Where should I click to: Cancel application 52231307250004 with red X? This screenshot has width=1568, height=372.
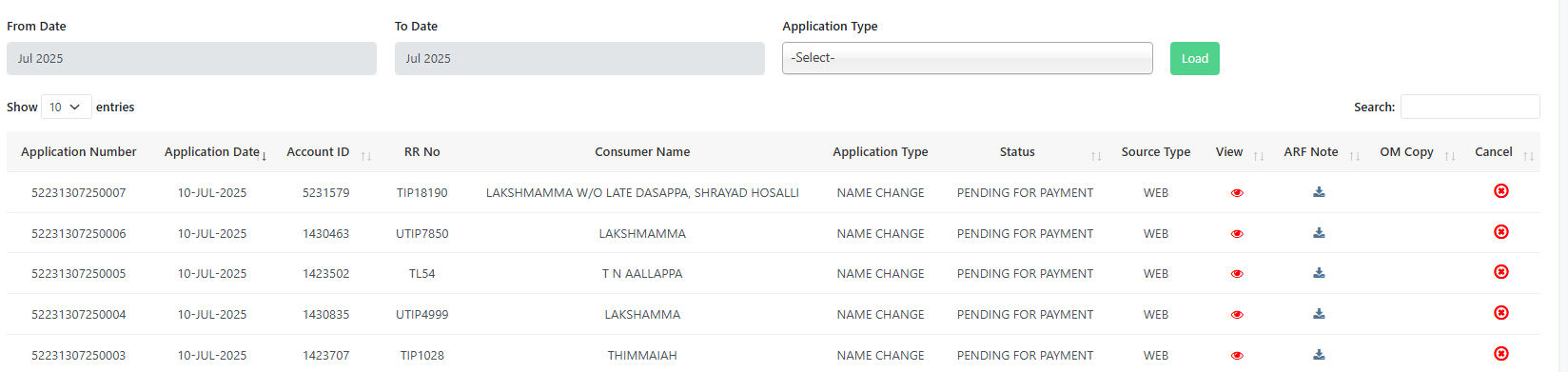(1501, 313)
